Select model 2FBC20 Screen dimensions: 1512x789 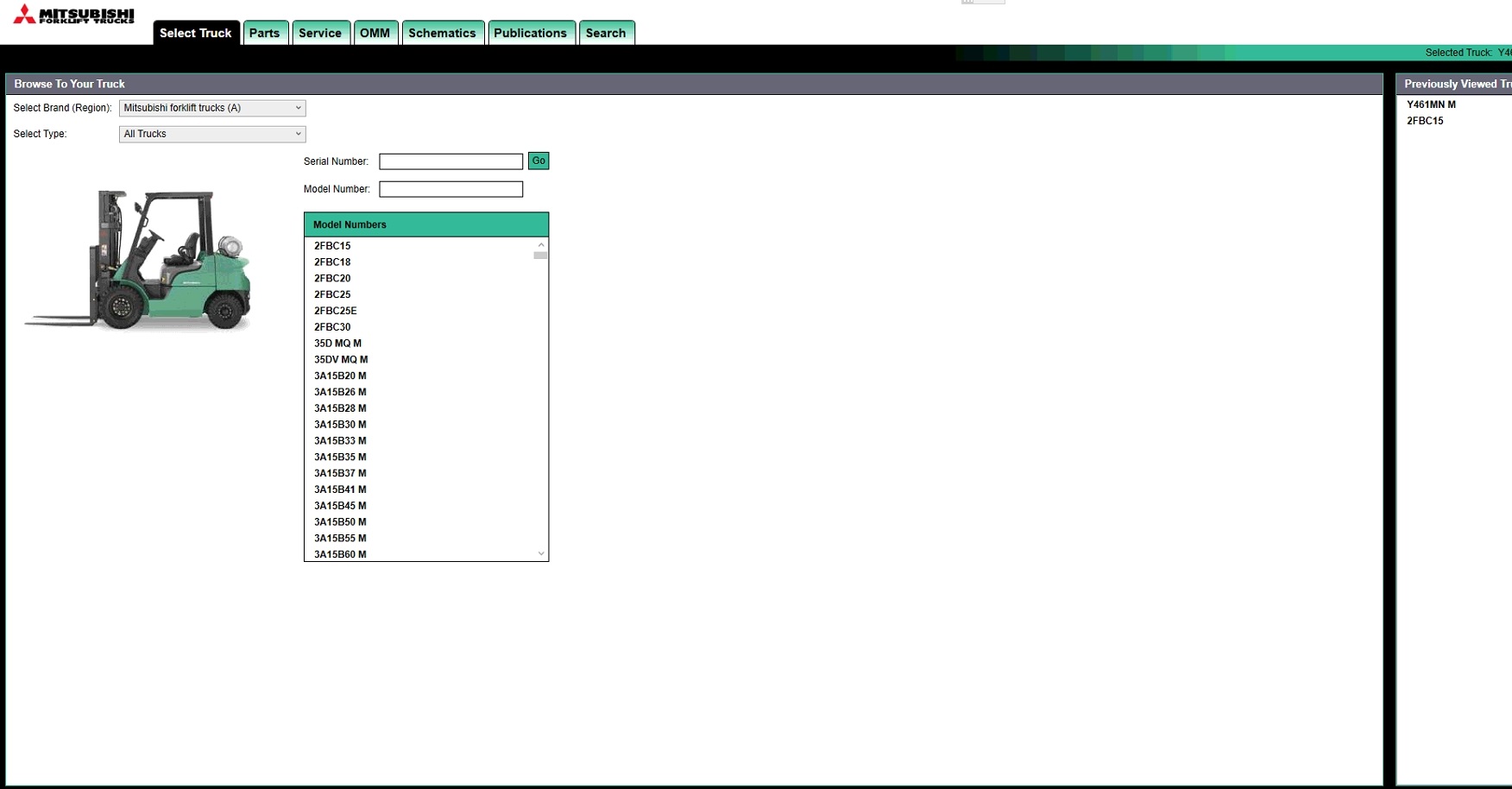[332, 279]
